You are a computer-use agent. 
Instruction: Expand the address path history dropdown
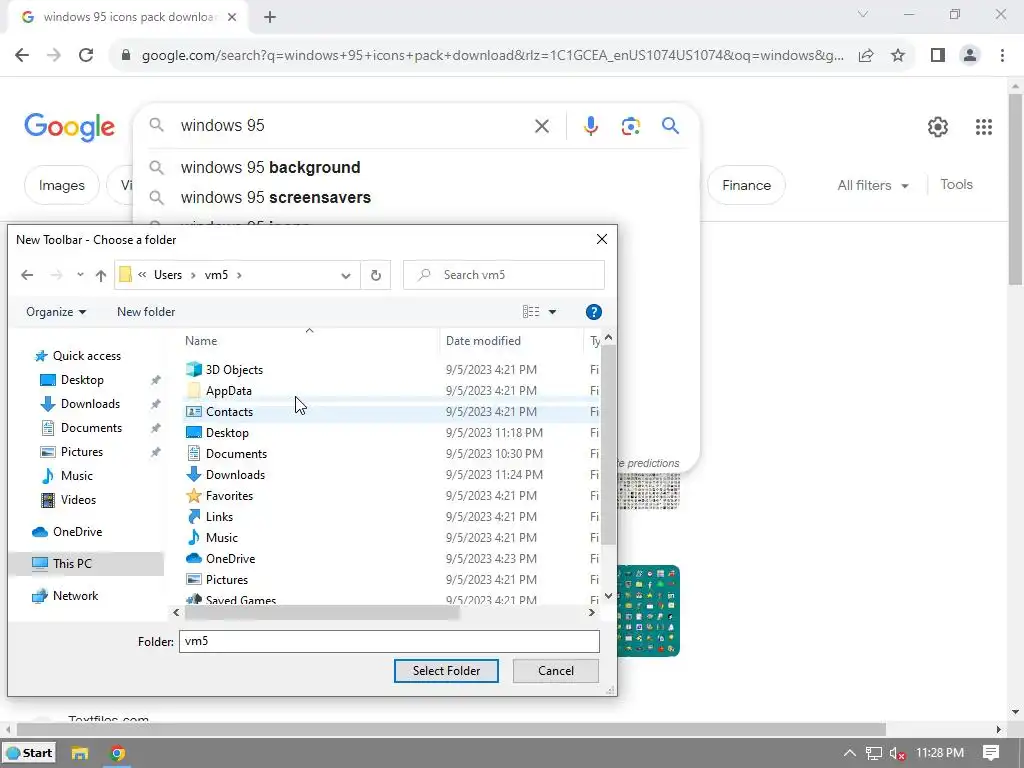[x=345, y=276]
